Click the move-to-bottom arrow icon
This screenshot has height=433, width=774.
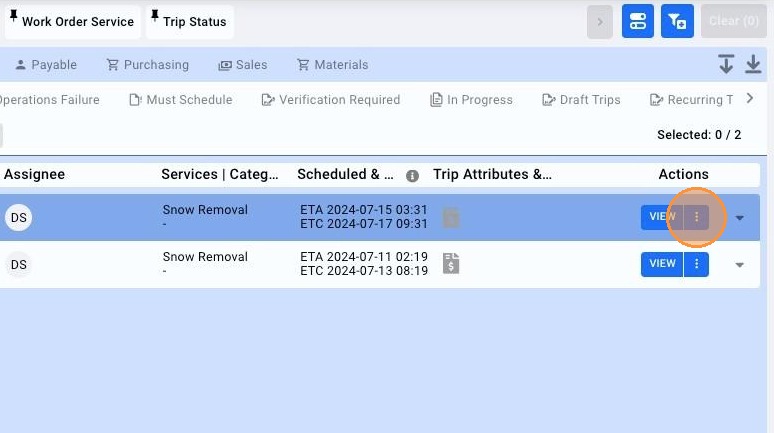(x=726, y=65)
